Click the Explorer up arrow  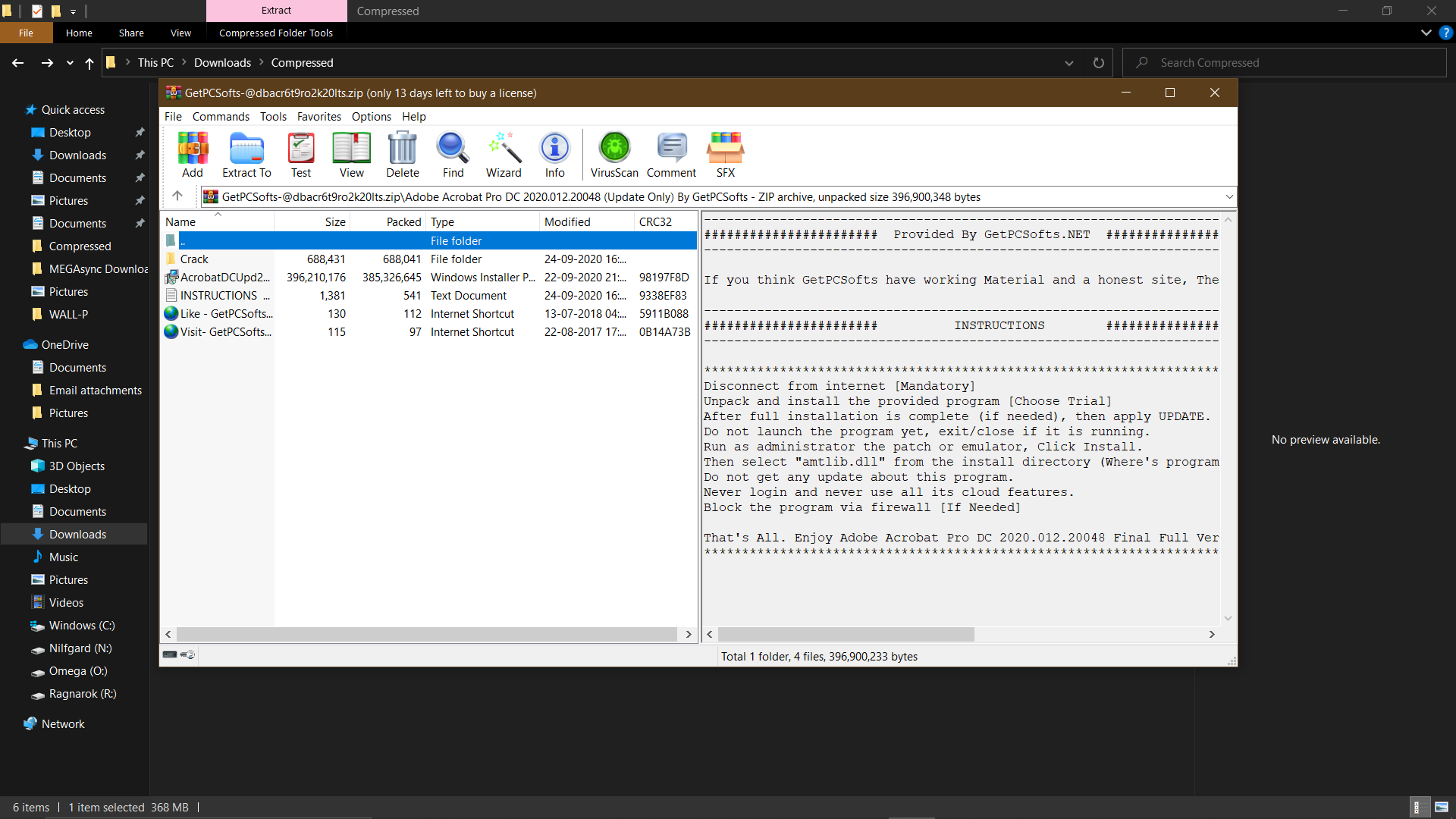click(89, 63)
